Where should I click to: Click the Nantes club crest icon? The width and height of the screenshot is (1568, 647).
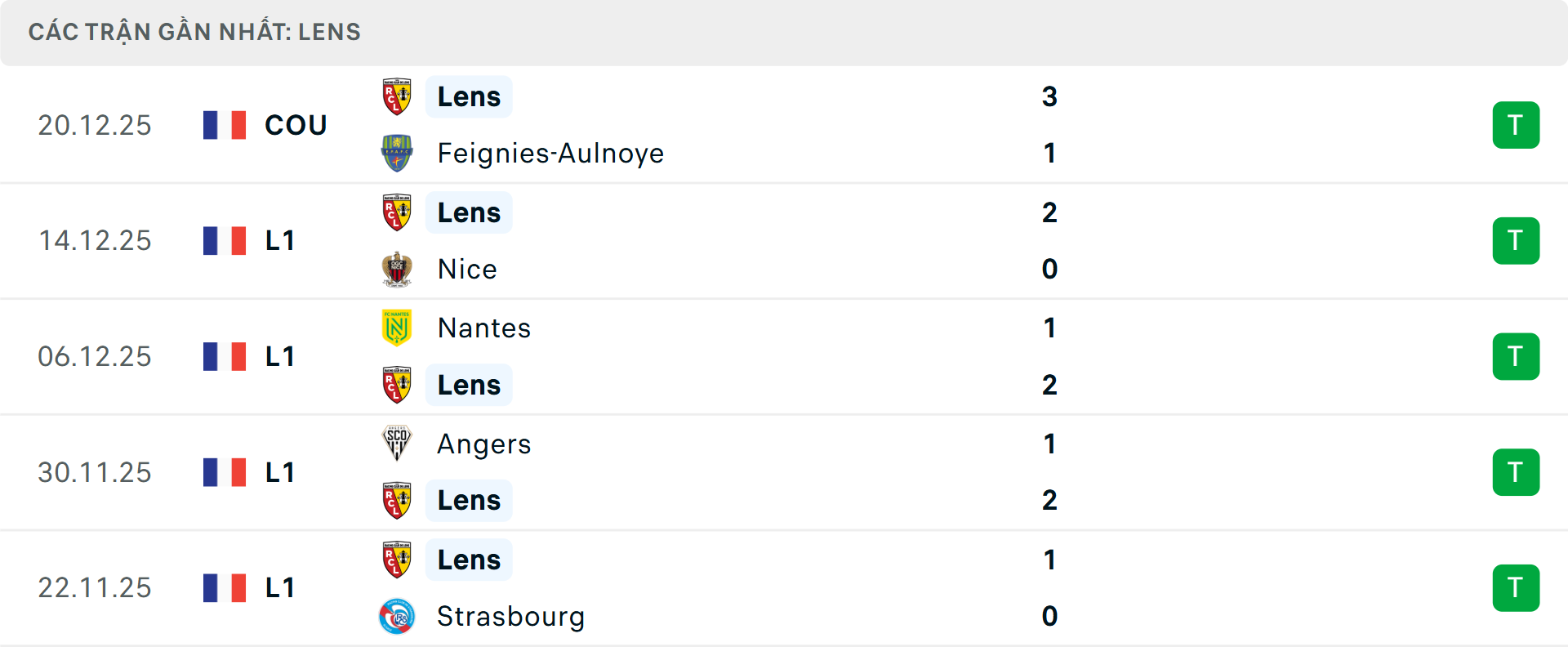[397, 328]
